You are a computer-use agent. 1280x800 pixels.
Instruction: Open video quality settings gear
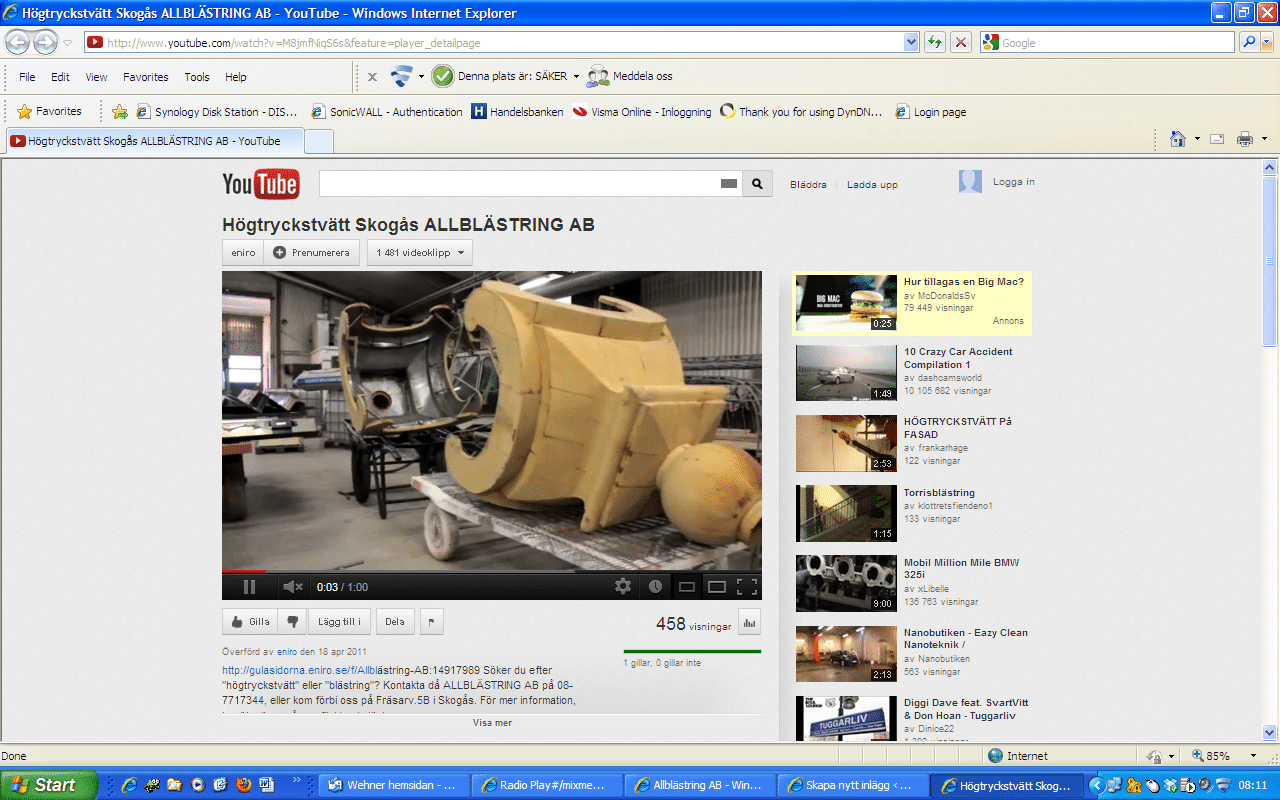click(623, 587)
